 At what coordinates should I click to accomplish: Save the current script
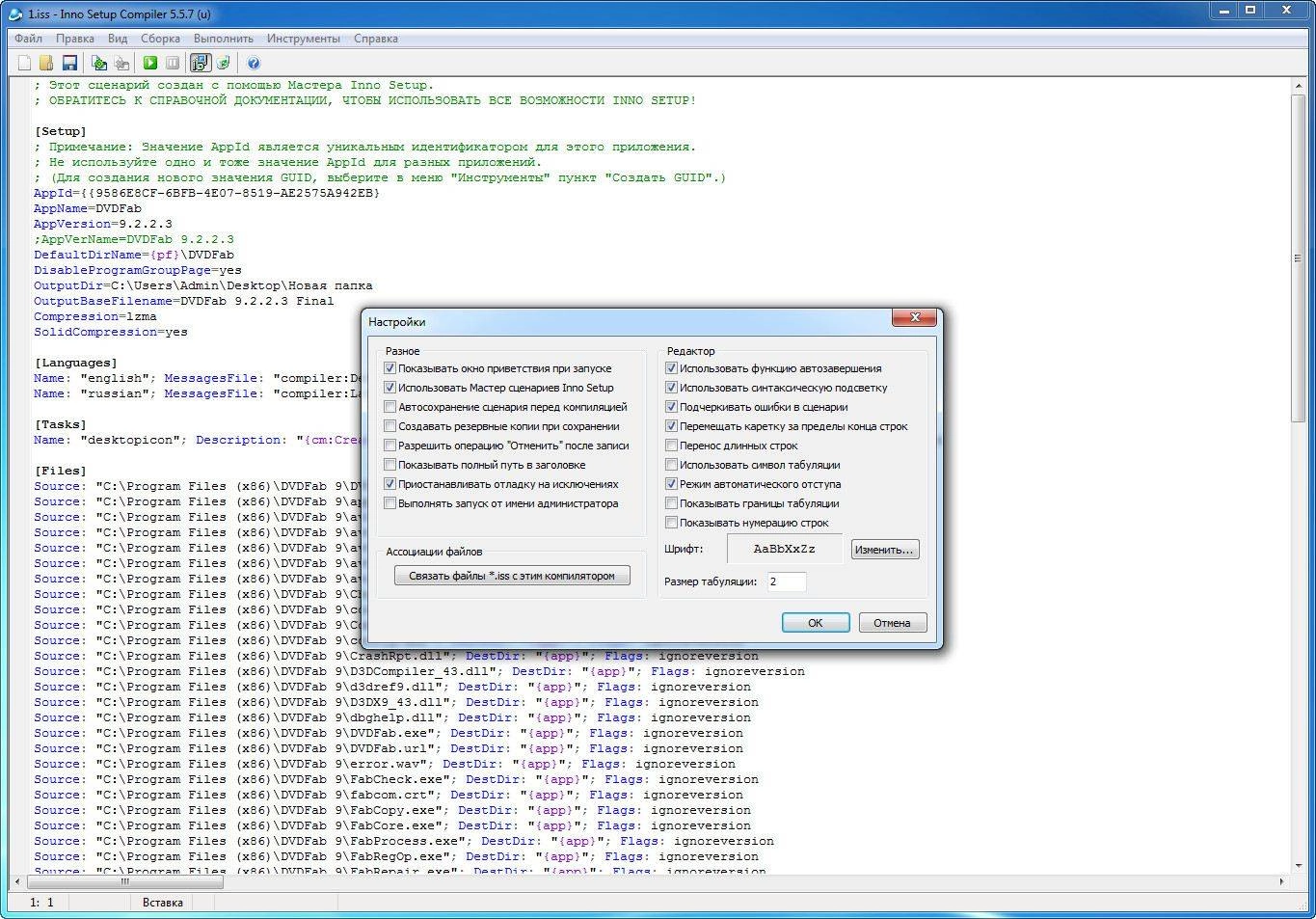(x=69, y=63)
